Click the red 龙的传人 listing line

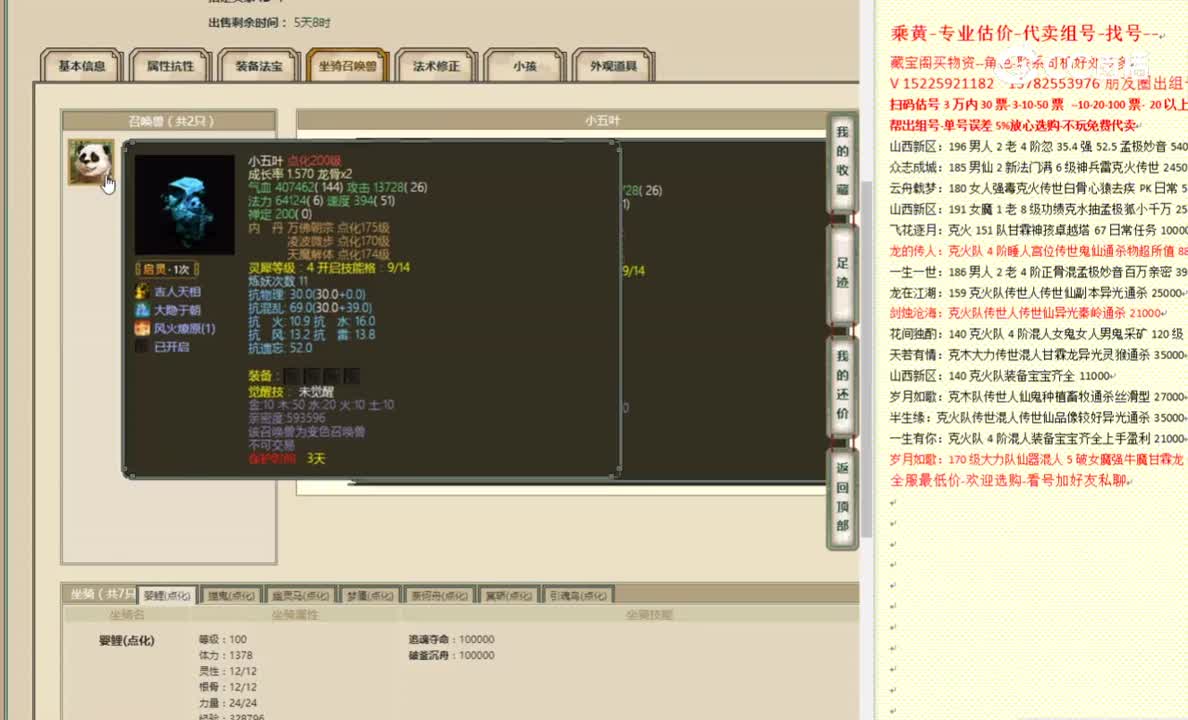[1038, 251]
